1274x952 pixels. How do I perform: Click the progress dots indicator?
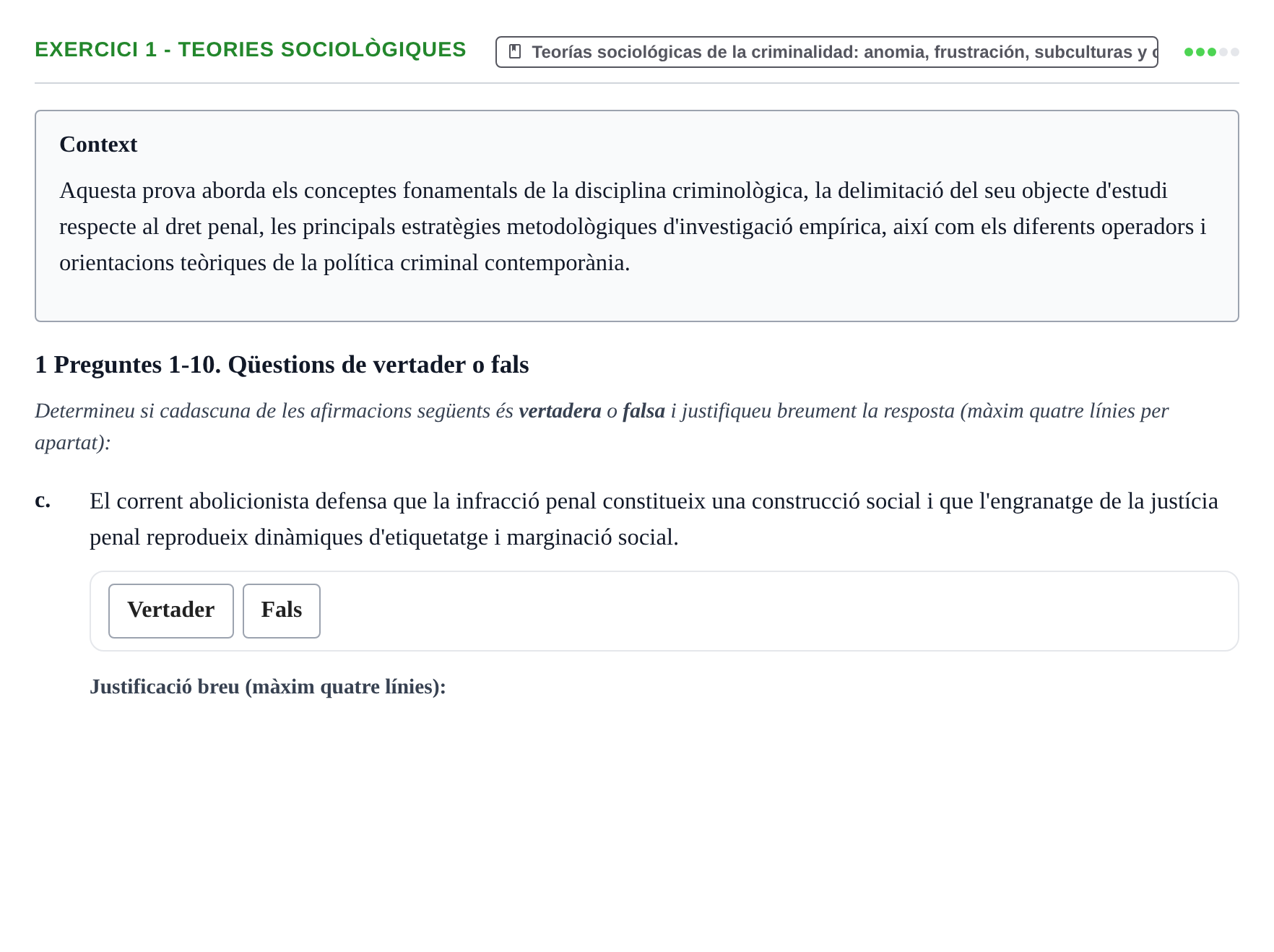1212,52
